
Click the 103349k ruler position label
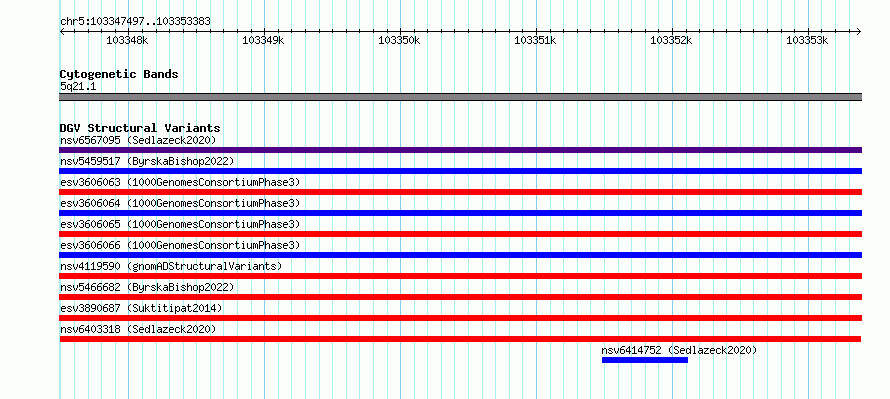coord(263,41)
